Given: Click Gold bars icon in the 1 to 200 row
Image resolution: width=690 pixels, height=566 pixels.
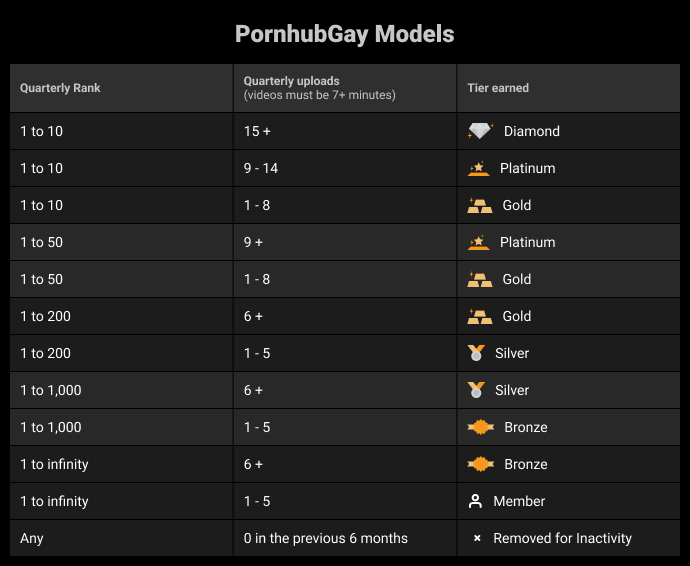Looking at the screenshot, I should (x=480, y=316).
